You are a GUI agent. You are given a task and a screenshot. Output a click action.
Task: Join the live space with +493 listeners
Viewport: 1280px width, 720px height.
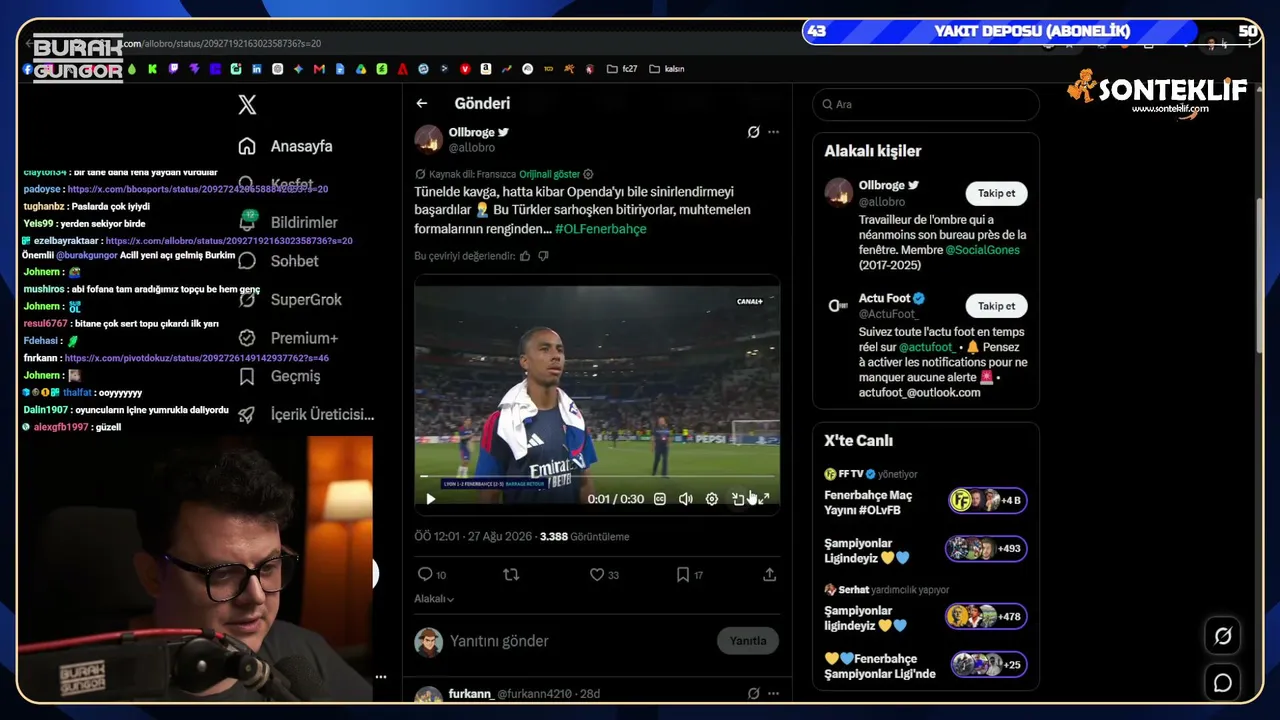pos(925,550)
